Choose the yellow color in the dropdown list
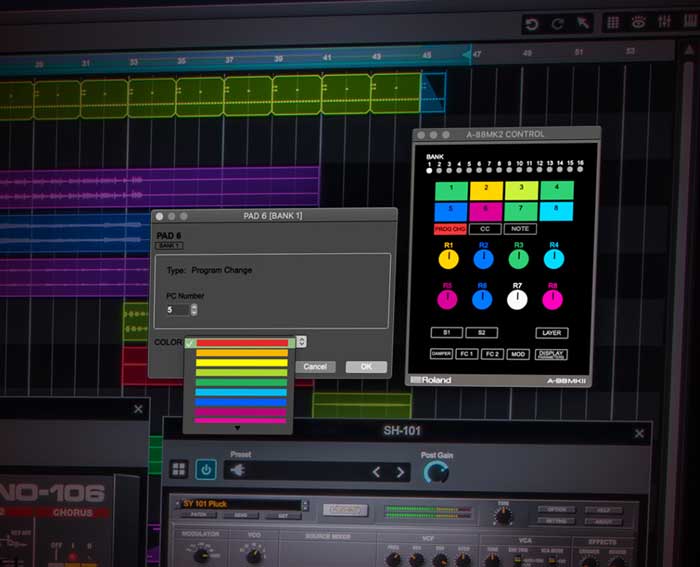 click(x=242, y=363)
